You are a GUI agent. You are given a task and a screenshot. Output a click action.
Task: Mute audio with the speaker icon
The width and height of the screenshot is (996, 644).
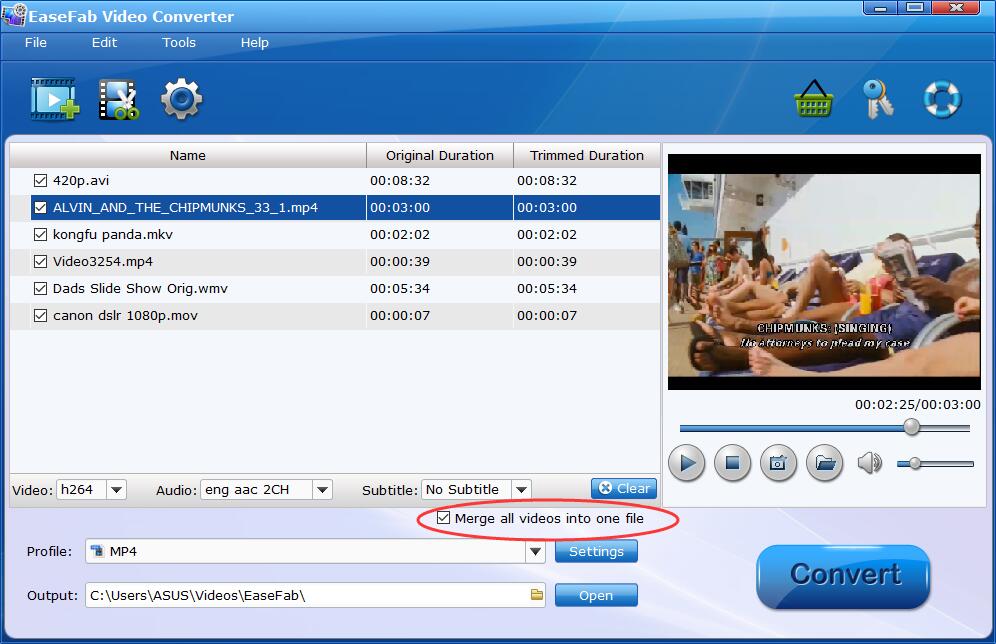pyautogui.click(x=870, y=463)
